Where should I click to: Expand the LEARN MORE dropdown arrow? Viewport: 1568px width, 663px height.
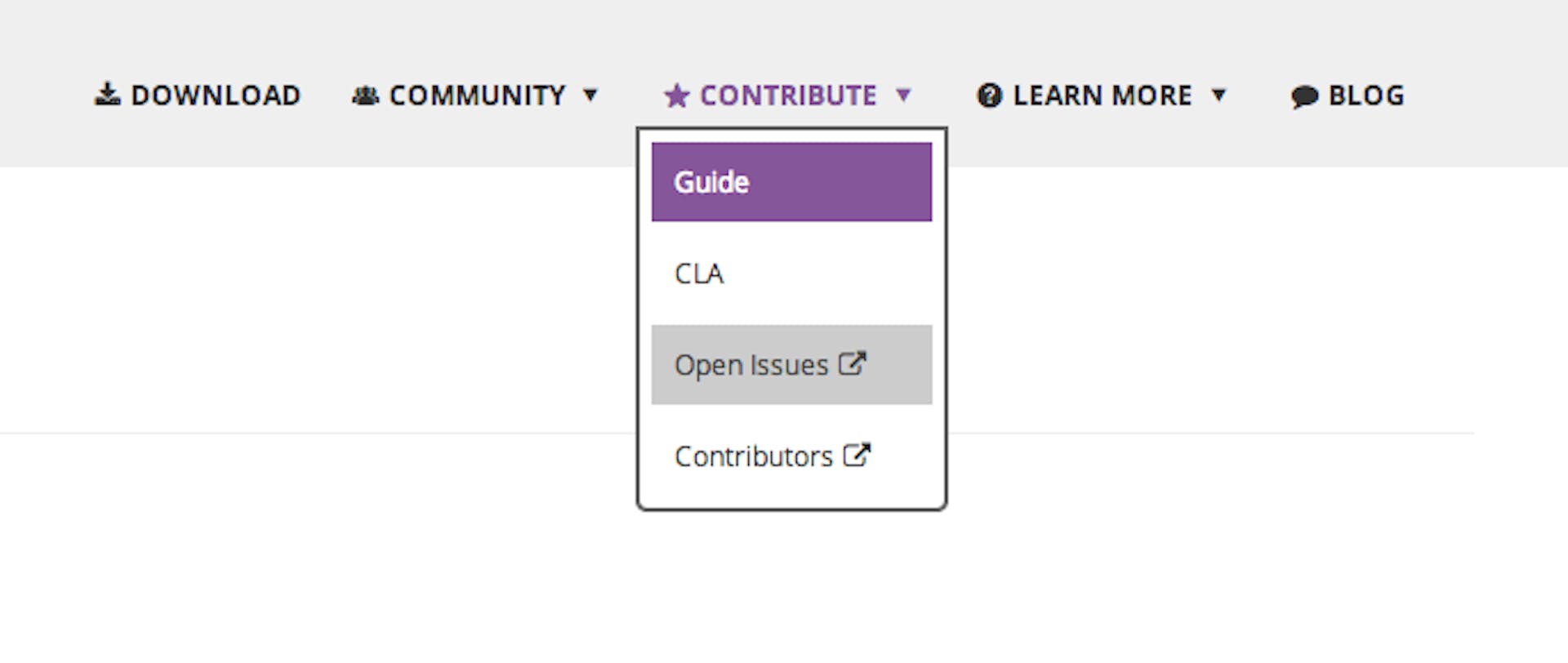pos(1220,96)
